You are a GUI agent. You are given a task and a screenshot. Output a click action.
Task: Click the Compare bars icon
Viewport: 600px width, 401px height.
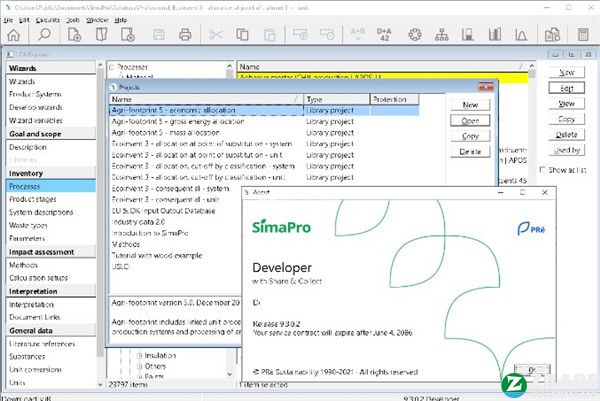point(495,35)
